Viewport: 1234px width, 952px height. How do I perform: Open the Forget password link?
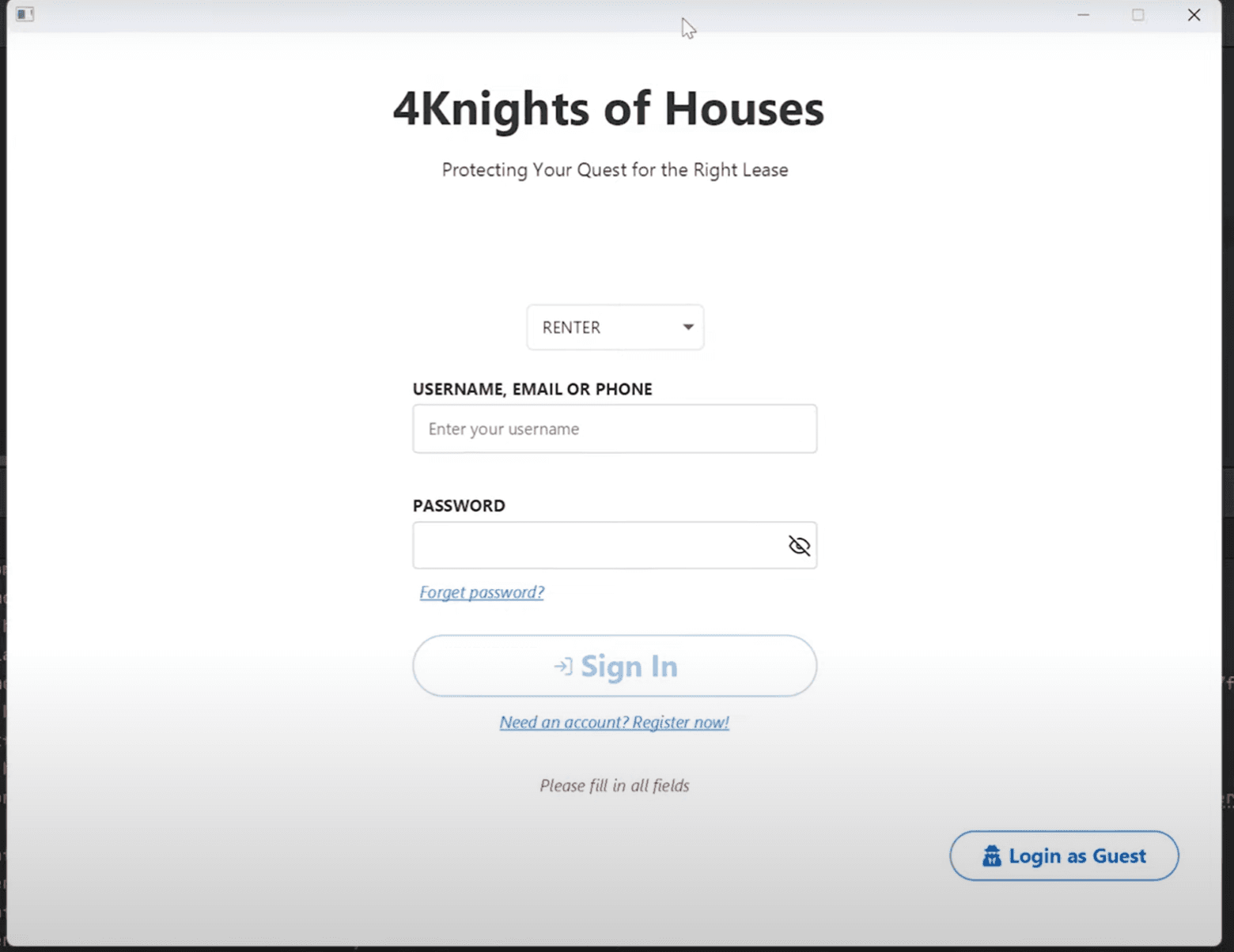click(481, 591)
